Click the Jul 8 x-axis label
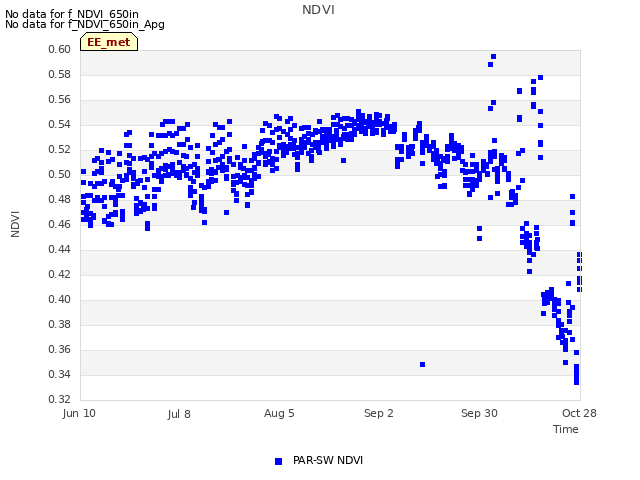This screenshot has width=640, height=480. click(x=179, y=414)
